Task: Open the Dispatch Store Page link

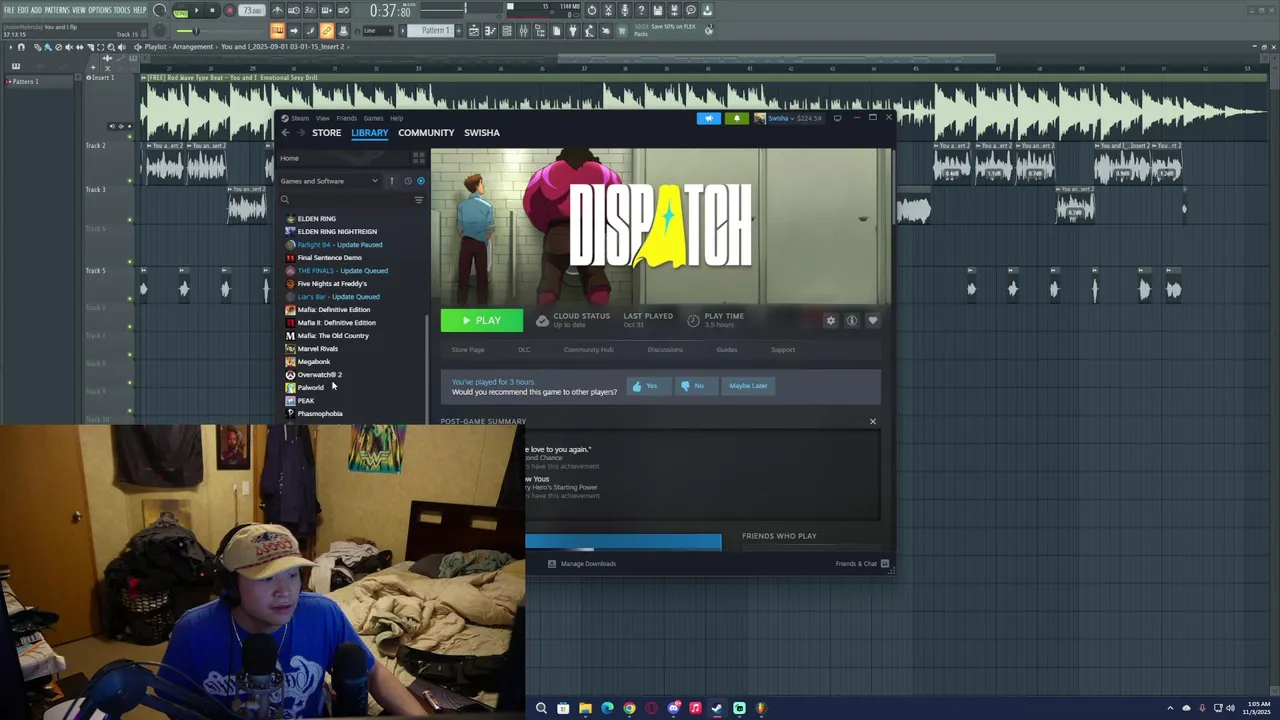Action: pyautogui.click(x=468, y=350)
